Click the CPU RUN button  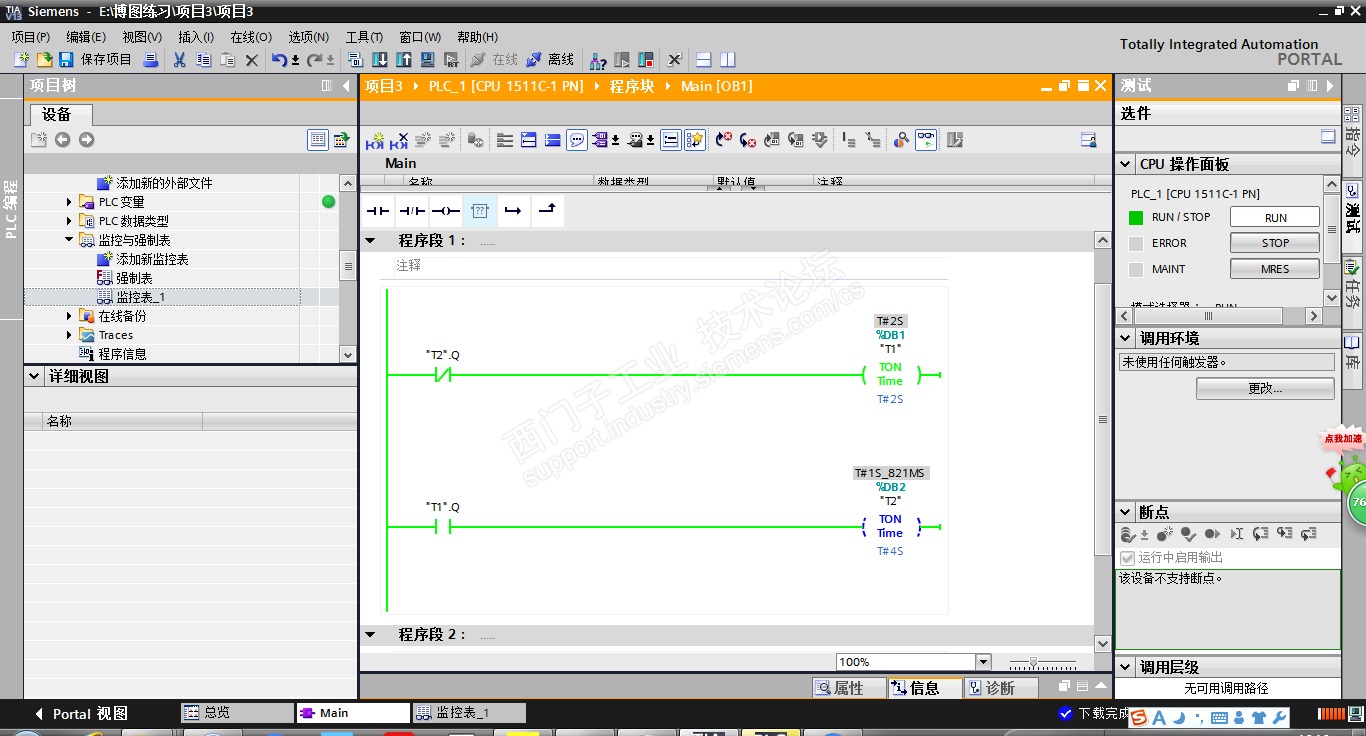[1275, 217]
